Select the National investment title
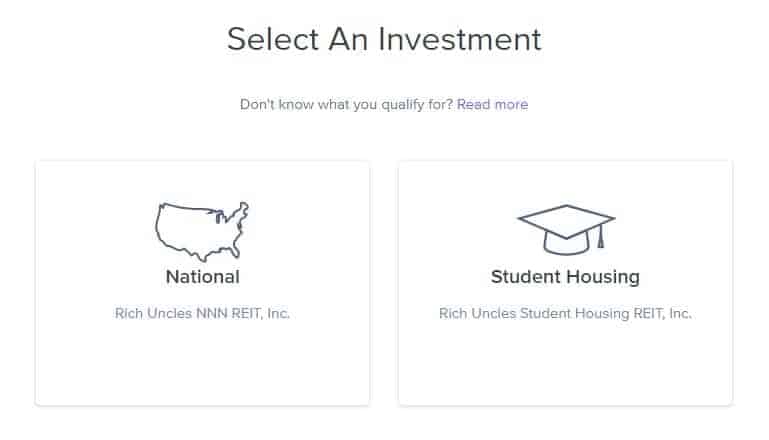Viewport: 769px width, 440px height. pos(202,277)
